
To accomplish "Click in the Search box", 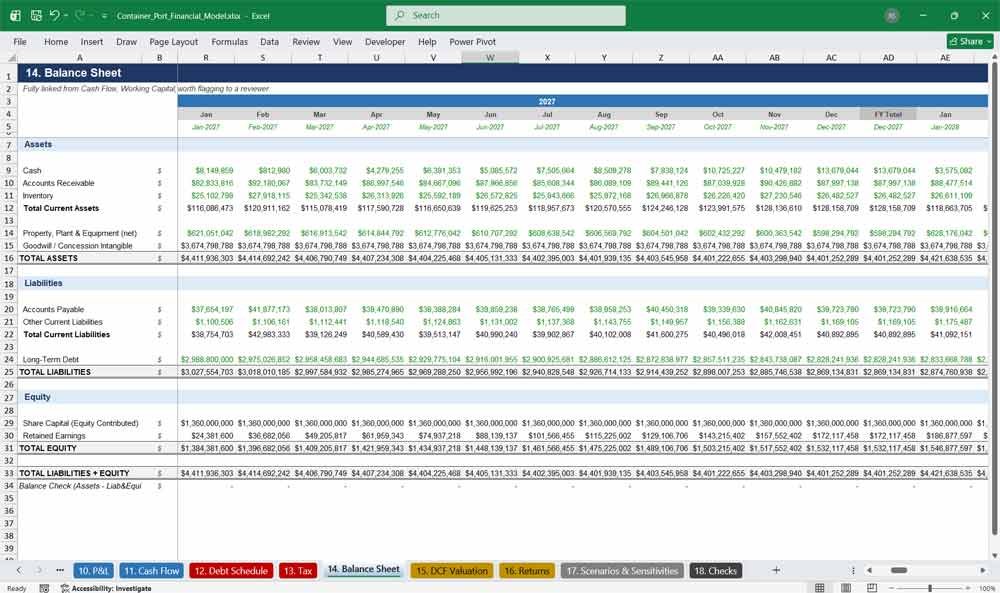I will 506,15.
